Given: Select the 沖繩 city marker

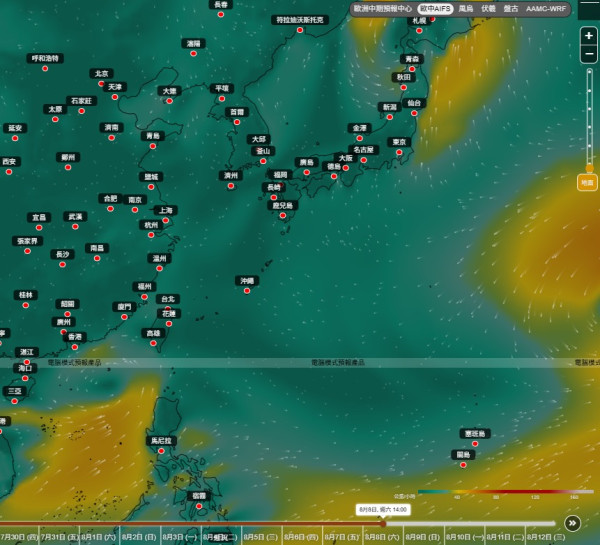Looking at the screenshot, I should [247, 291].
